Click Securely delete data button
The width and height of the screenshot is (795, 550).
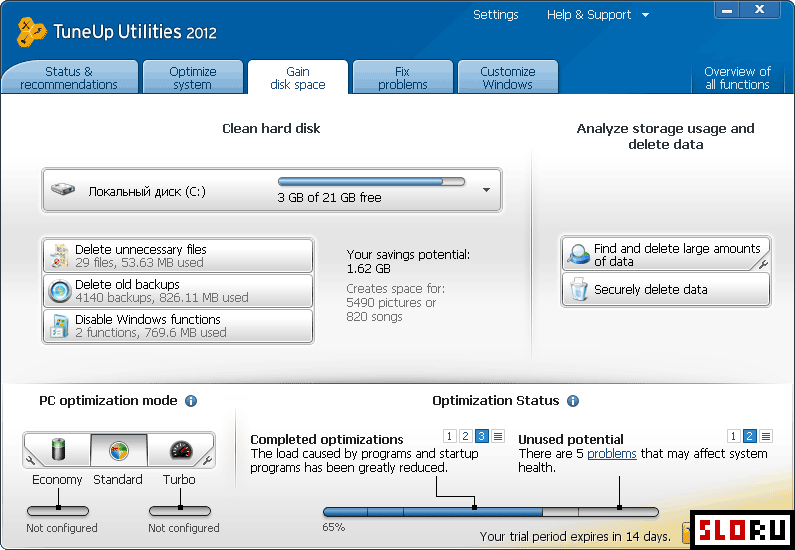coord(666,289)
